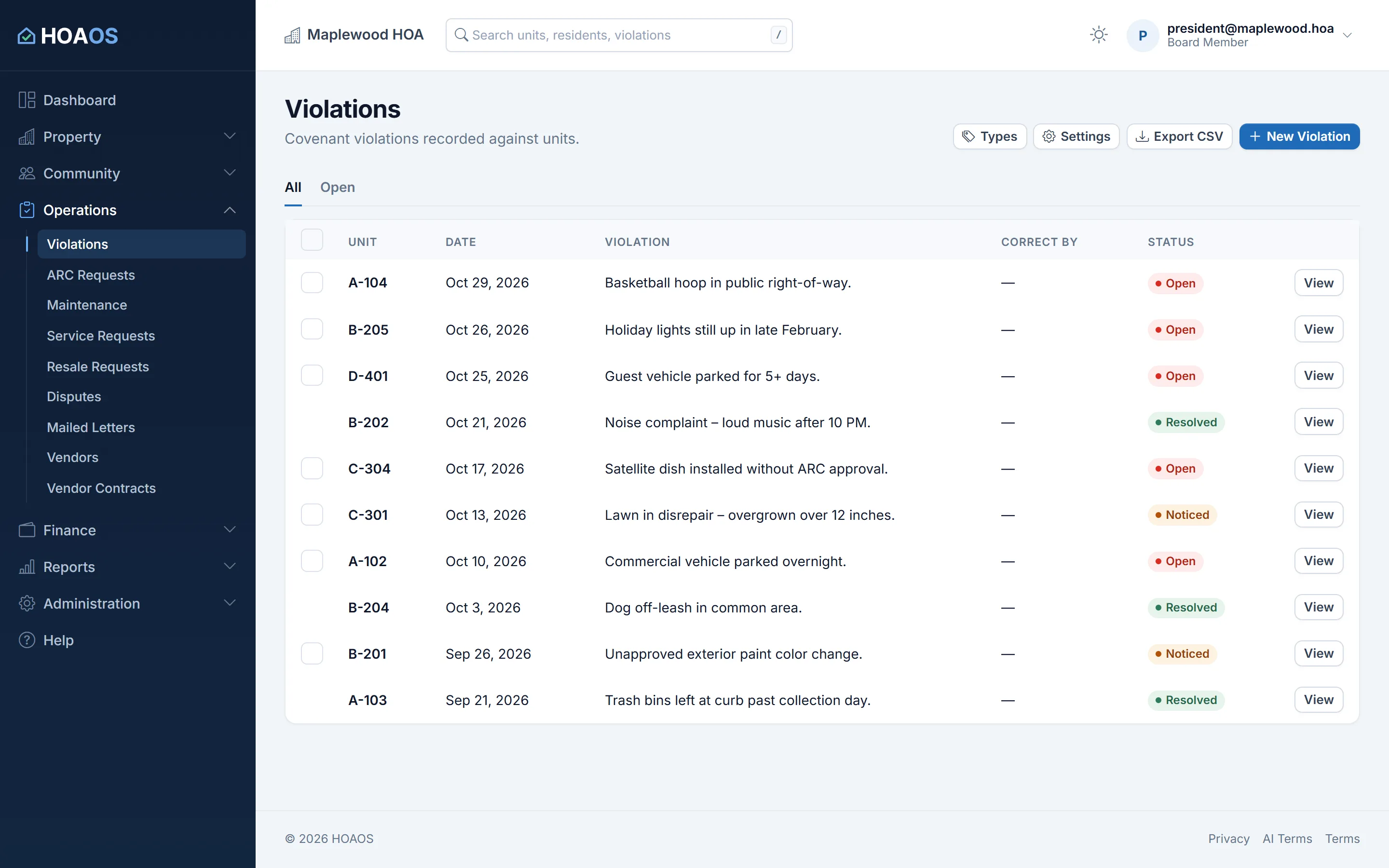This screenshot has height=868, width=1389.
Task: Expand the Community section chevron
Action: click(230, 173)
